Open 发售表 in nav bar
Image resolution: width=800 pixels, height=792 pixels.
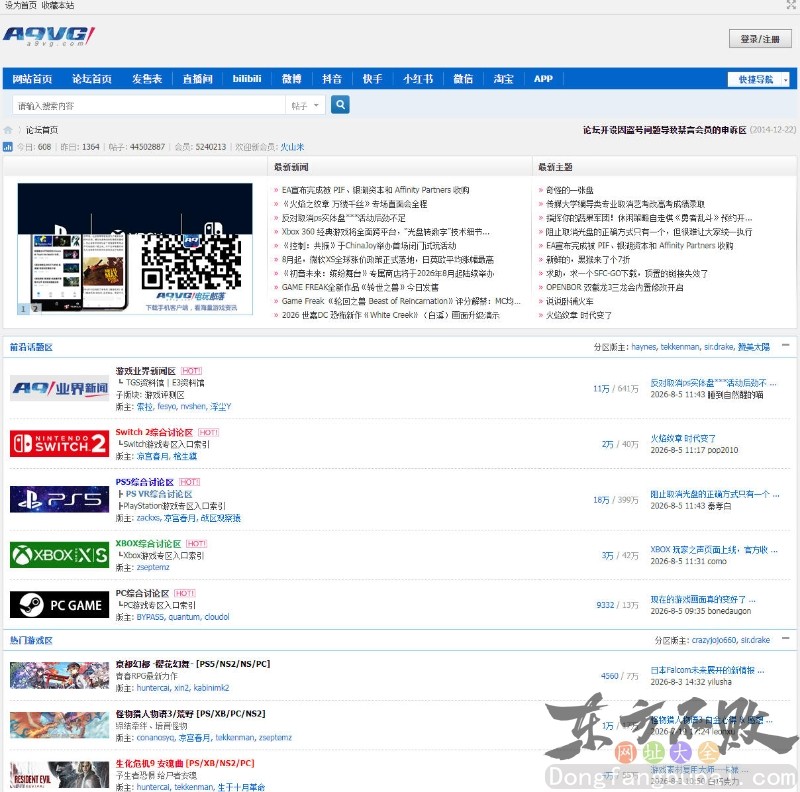coord(147,79)
